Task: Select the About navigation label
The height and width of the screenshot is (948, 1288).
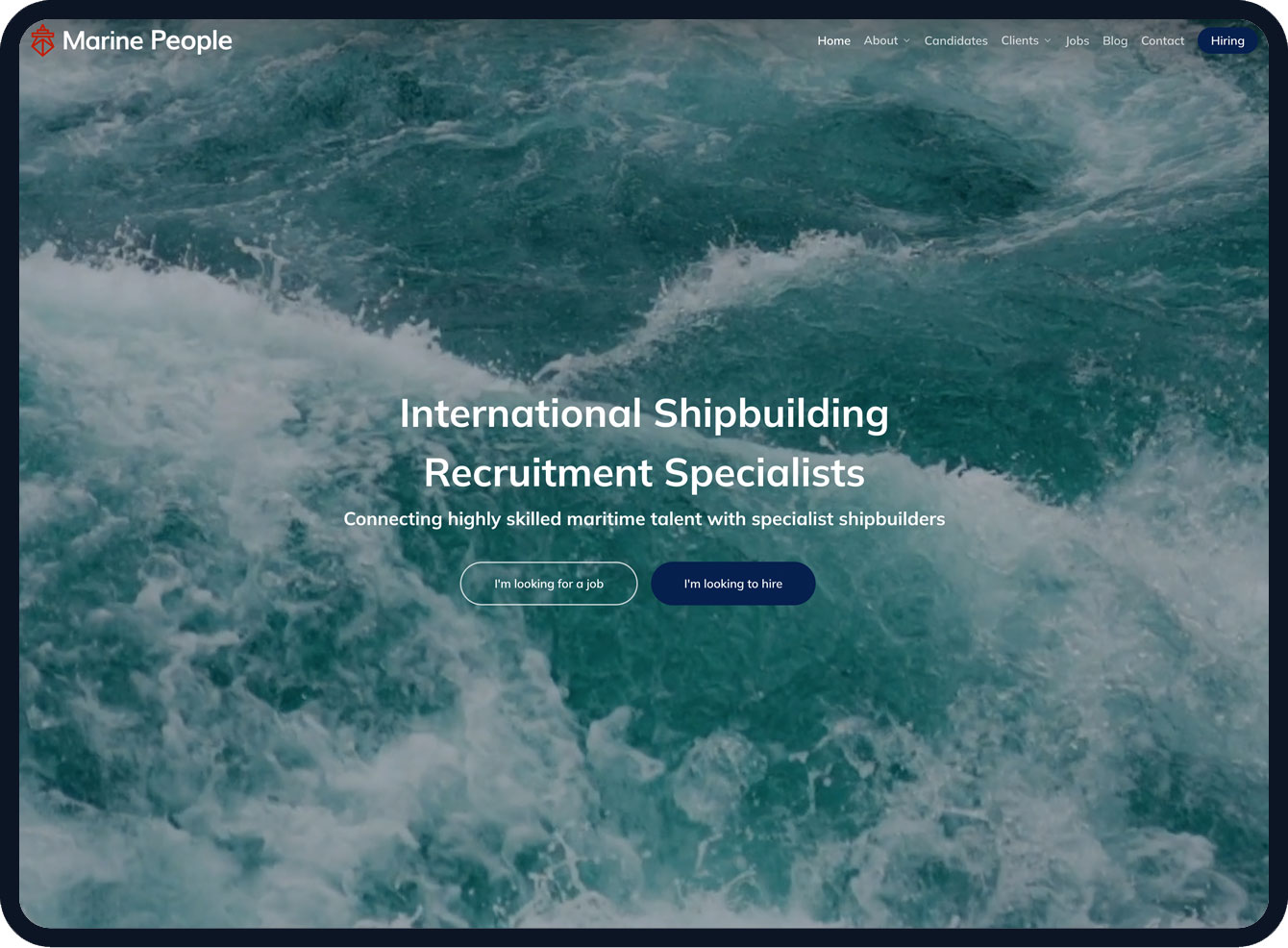Action: pos(880,40)
